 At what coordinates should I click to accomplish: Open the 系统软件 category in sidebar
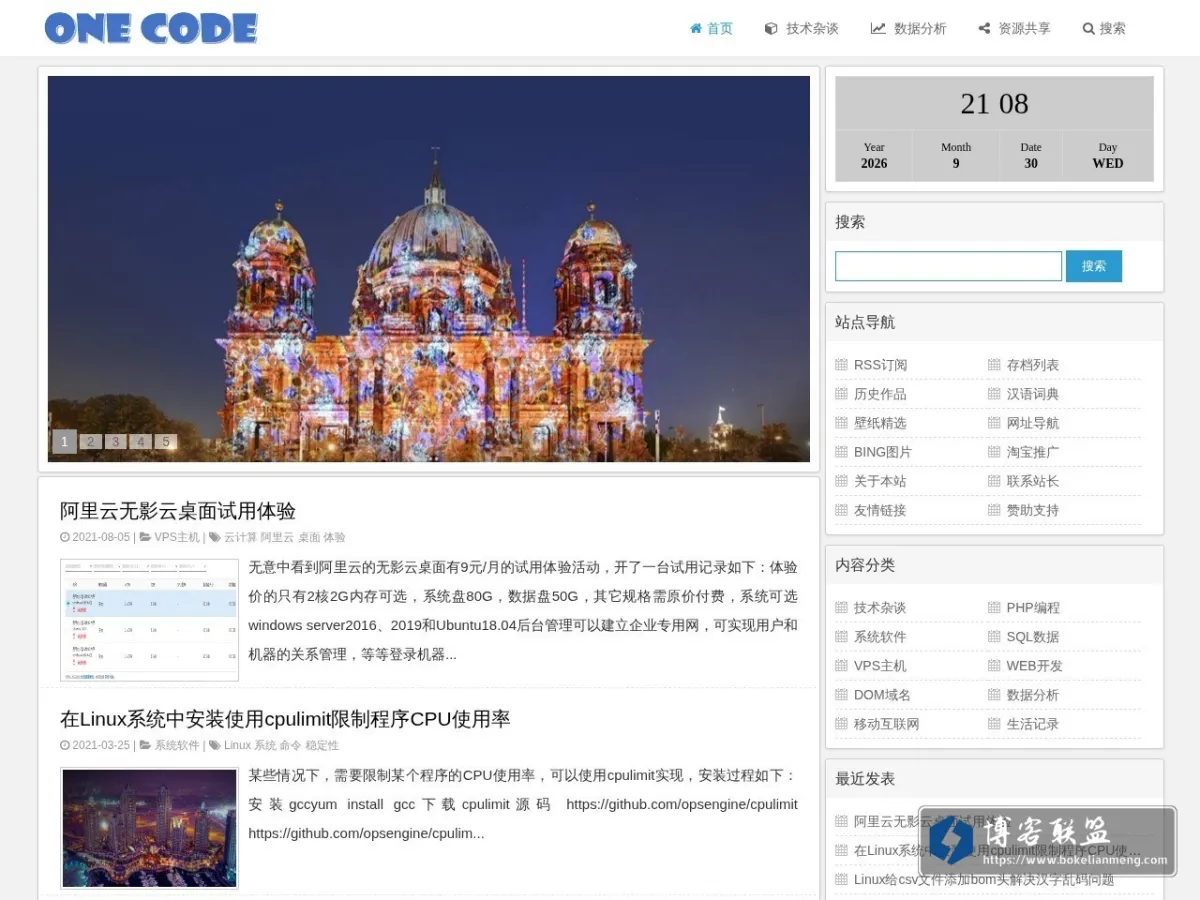(x=880, y=637)
